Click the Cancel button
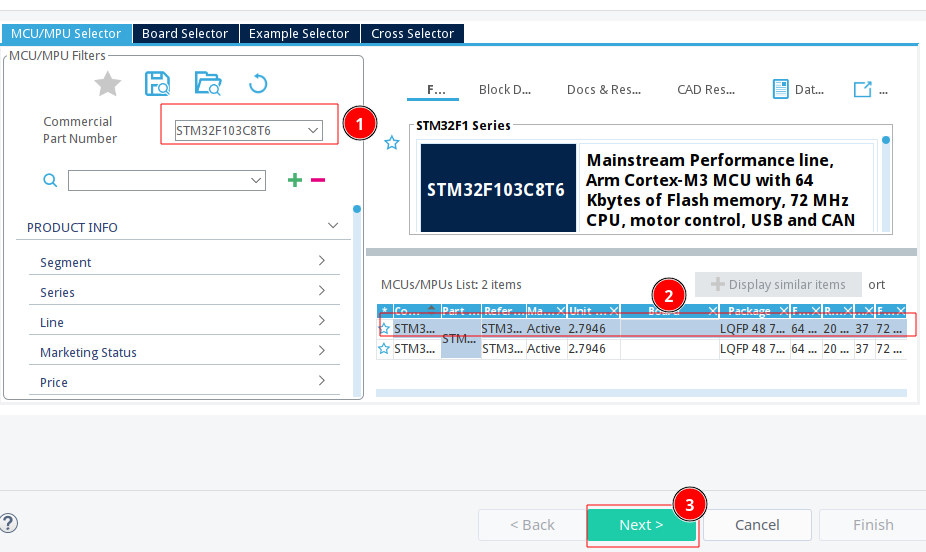This screenshot has width=926, height=552. [757, 524]
